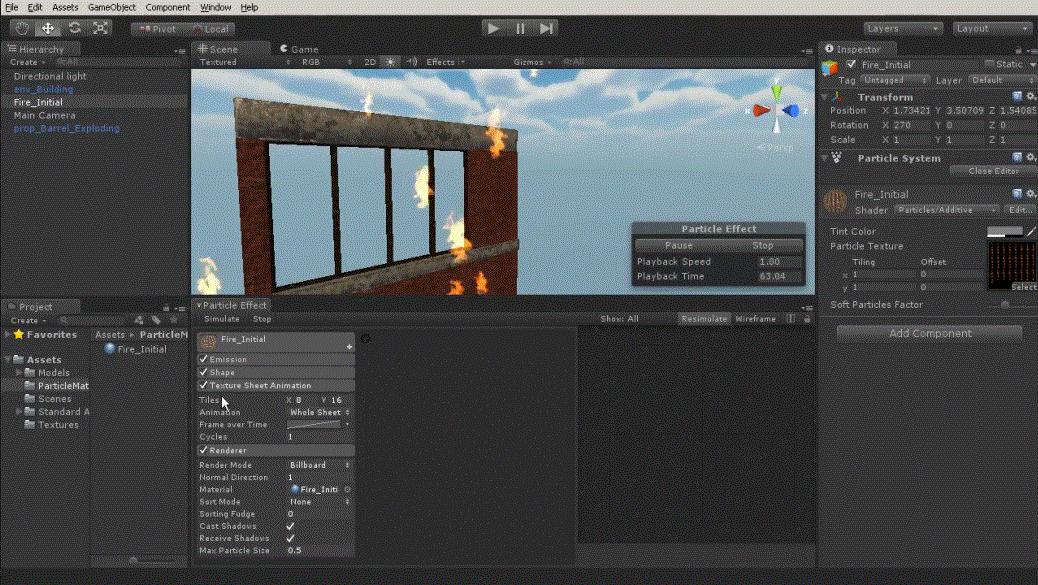
Task: Click the Particle Effect layout toggle icon
Action: (790, 319)
